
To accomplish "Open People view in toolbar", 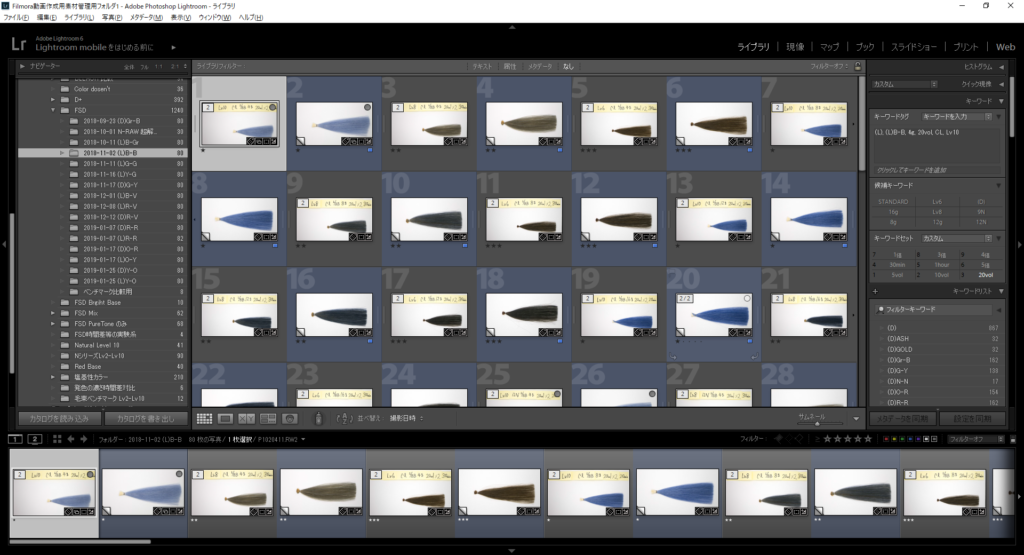I will click(x=290, y=418).
